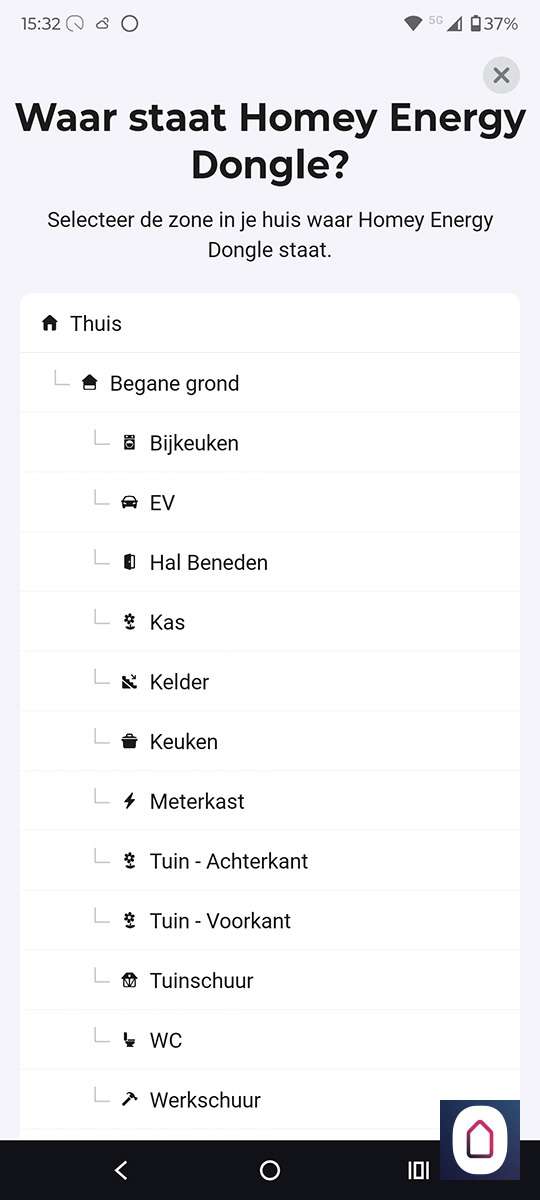Click the door icon beside Hal Beneden
540x1200 pixels.
coord(129,562)
